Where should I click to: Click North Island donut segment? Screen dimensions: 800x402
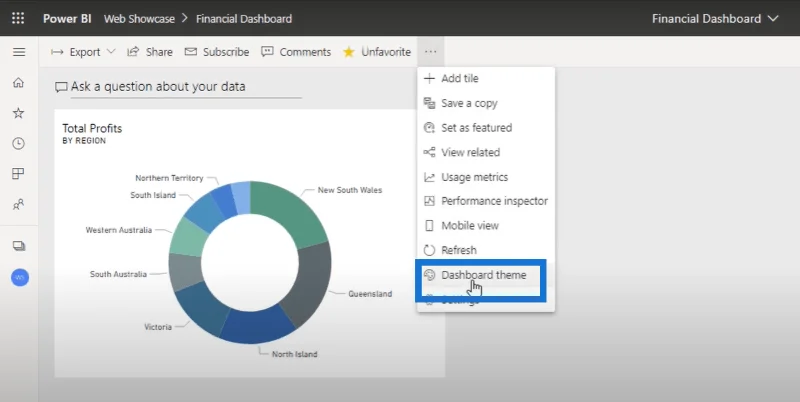click(255, 324)
